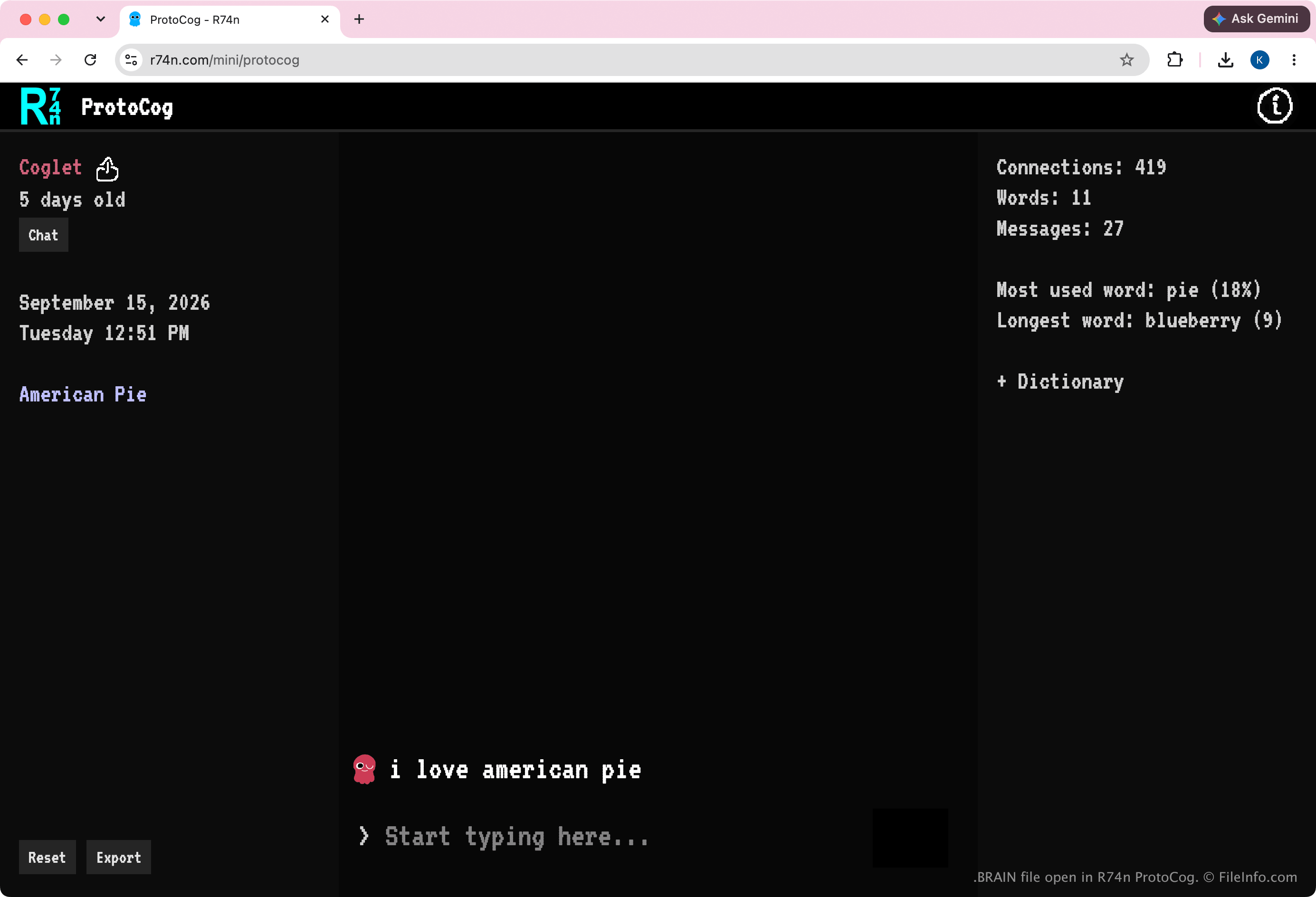Open the tab search dropdown chevron
Viewport: 1316px width, 897px height.
101,19
